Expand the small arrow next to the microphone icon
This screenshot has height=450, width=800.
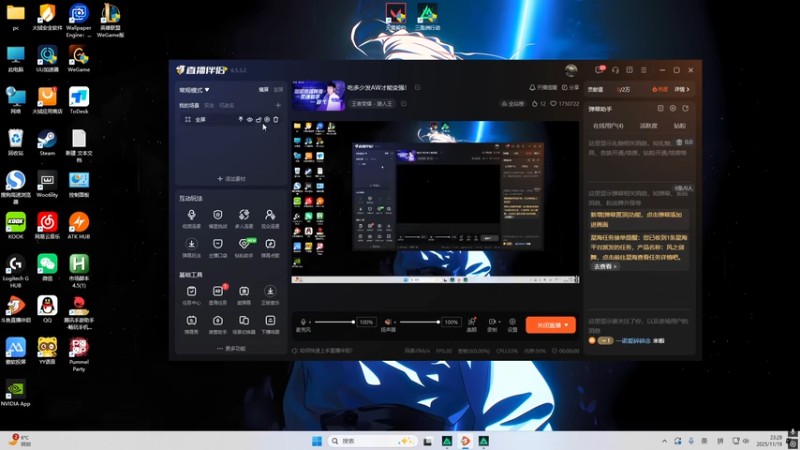click(x=310, y=322)
